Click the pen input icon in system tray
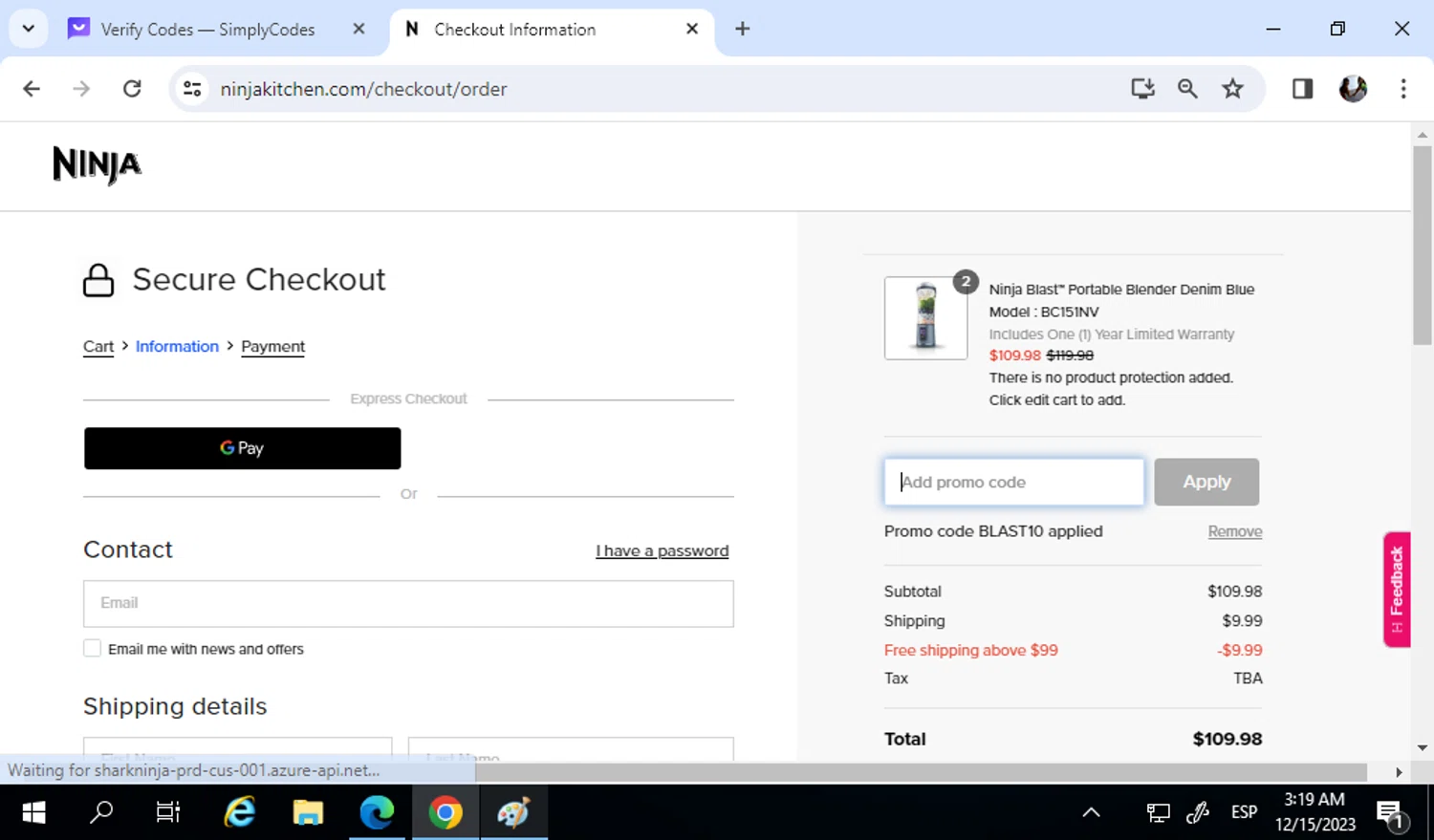Viewport: 1434px width, 840px height. pos(1198,812)
